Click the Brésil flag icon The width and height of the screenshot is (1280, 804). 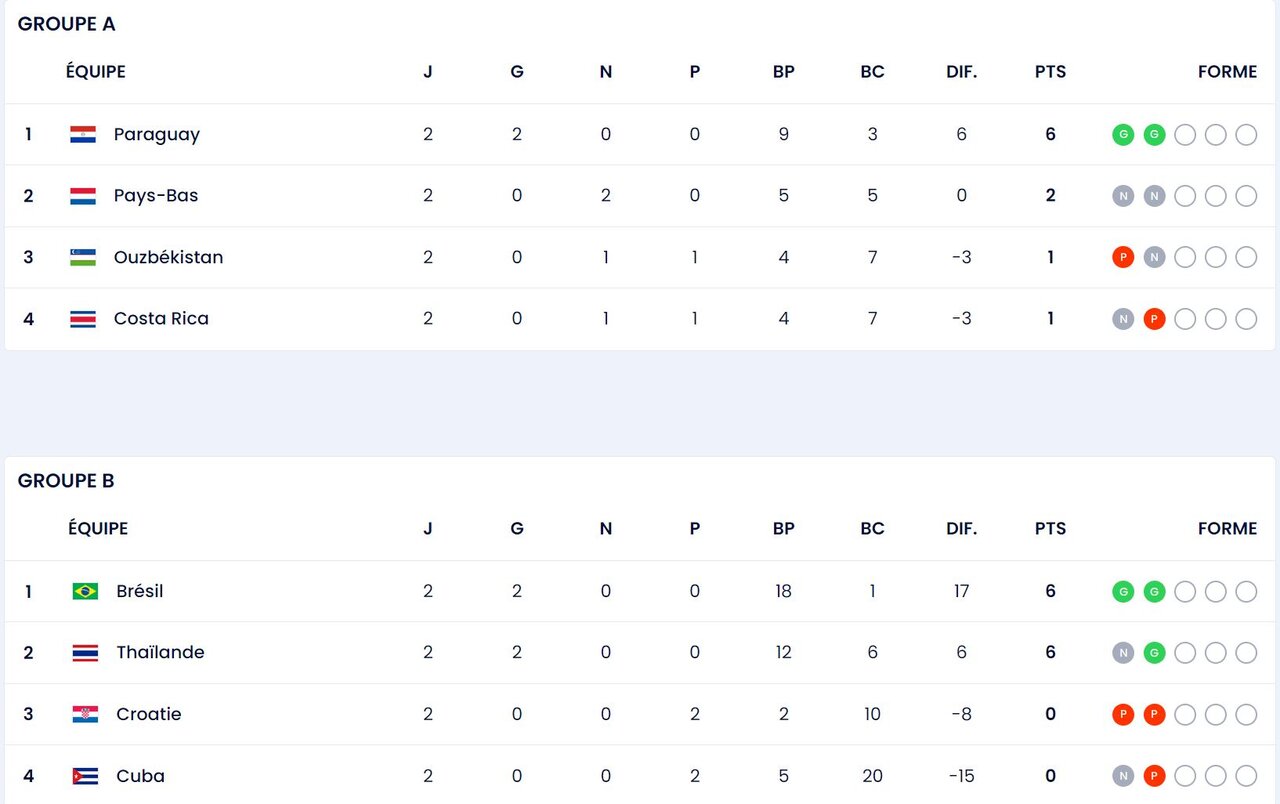pyautogui.click(x=85, y=591)
